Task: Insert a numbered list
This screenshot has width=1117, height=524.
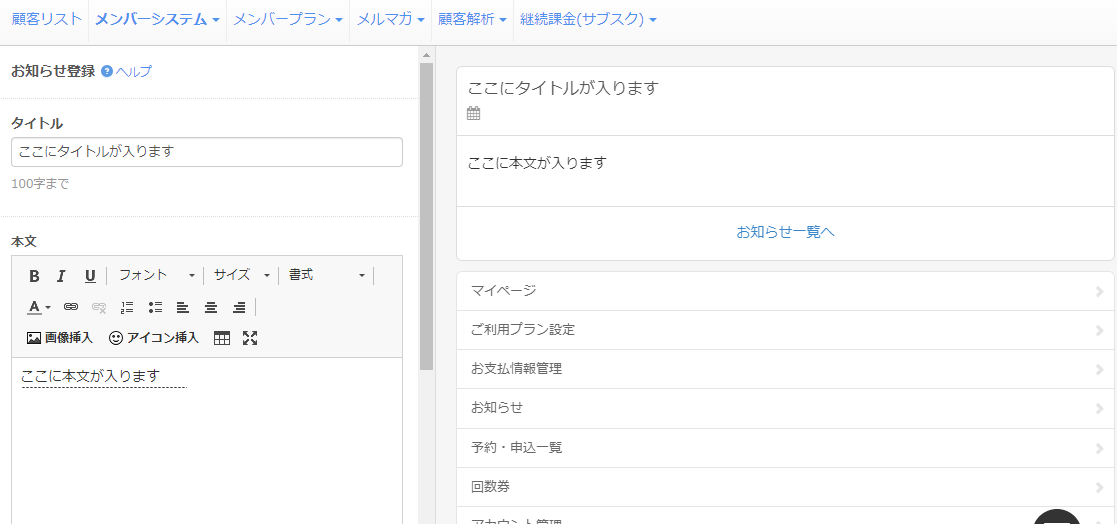Action: [127, 307]
